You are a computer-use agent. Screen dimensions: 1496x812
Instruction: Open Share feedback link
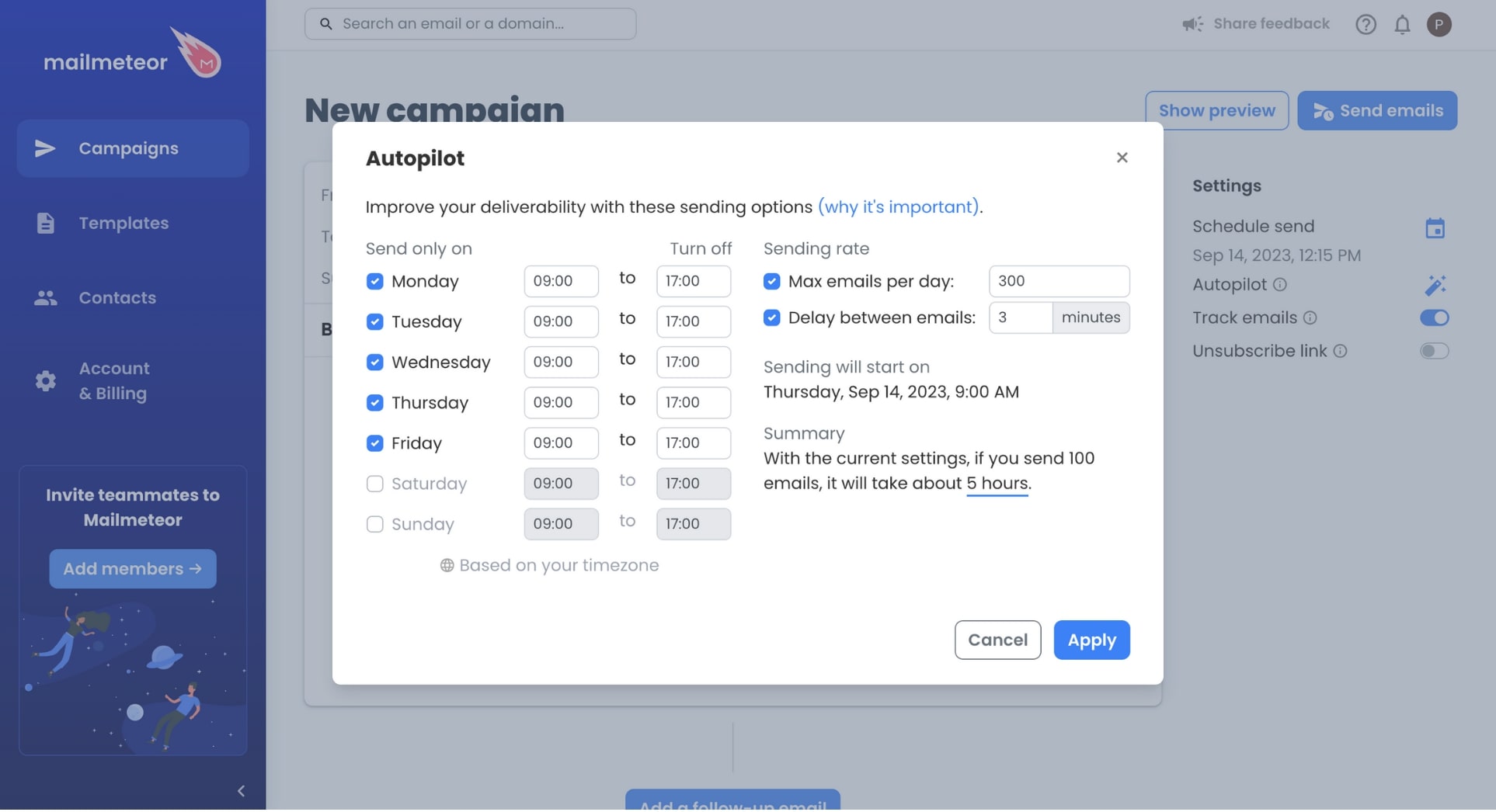1271,24
